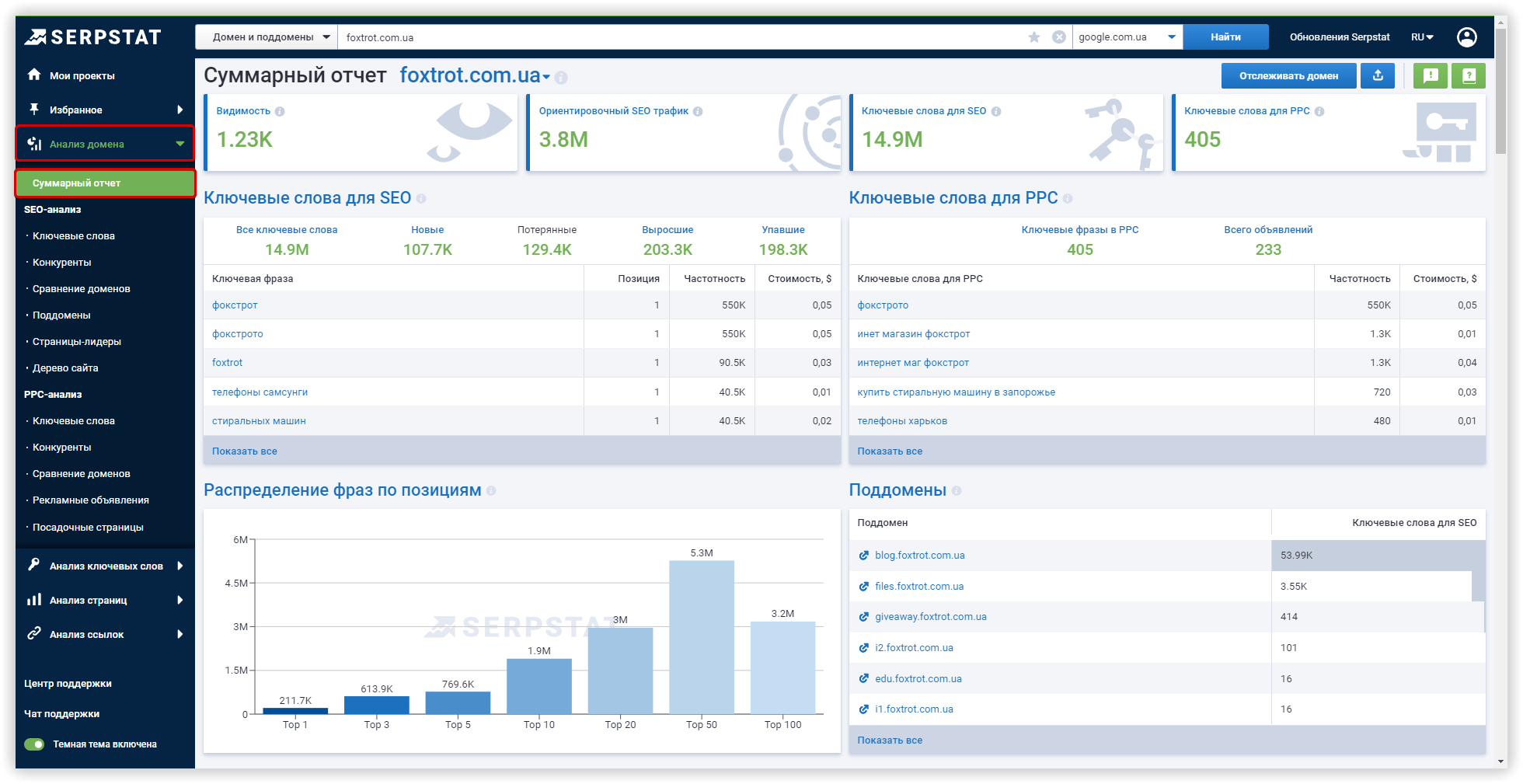Click Все ключевые слова 14.9M stat
Image resolution: width=1523 pixels, height=784 pixels.
coord(287,241)
